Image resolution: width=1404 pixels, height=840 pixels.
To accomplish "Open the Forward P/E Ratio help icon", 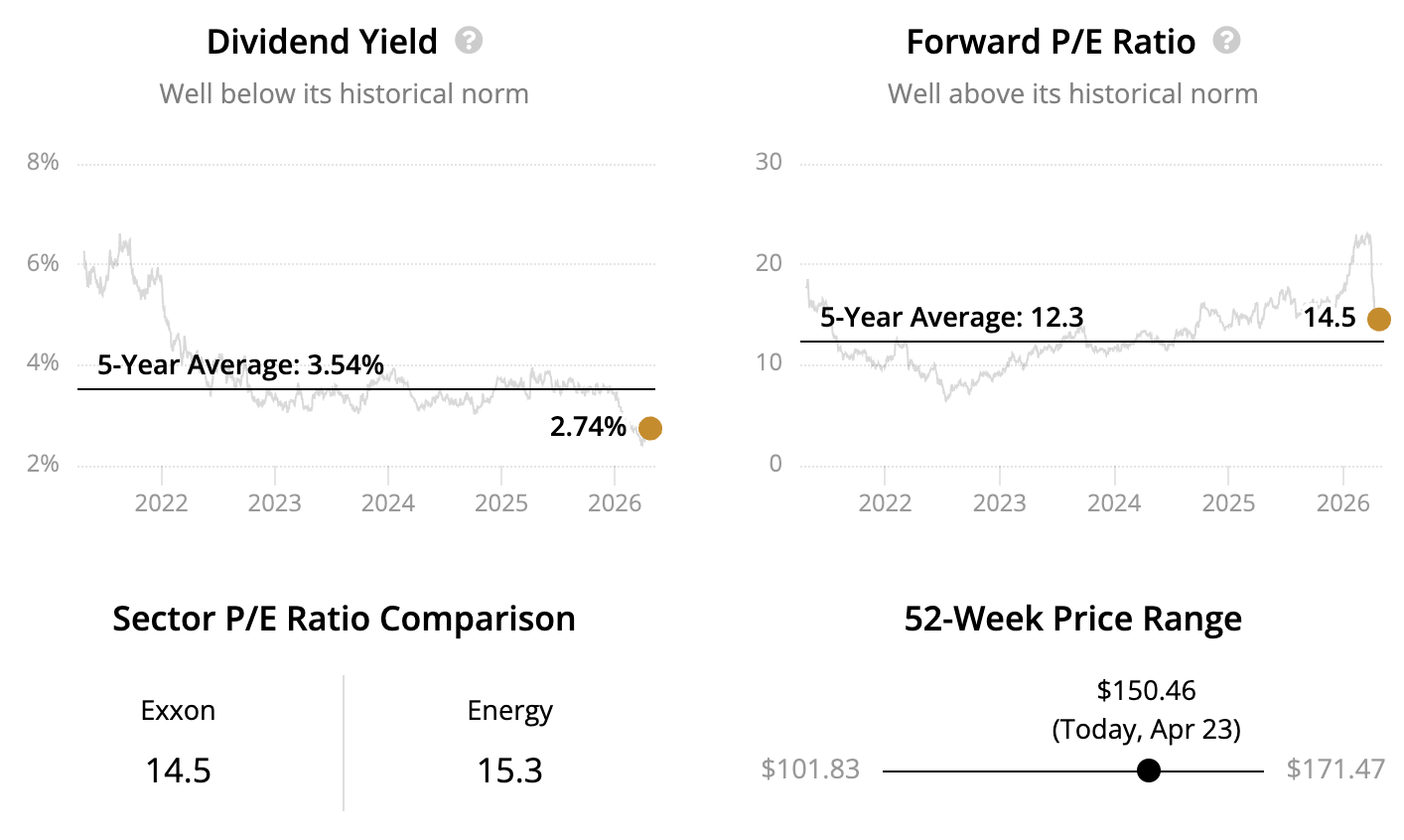I will [1227, 41].
